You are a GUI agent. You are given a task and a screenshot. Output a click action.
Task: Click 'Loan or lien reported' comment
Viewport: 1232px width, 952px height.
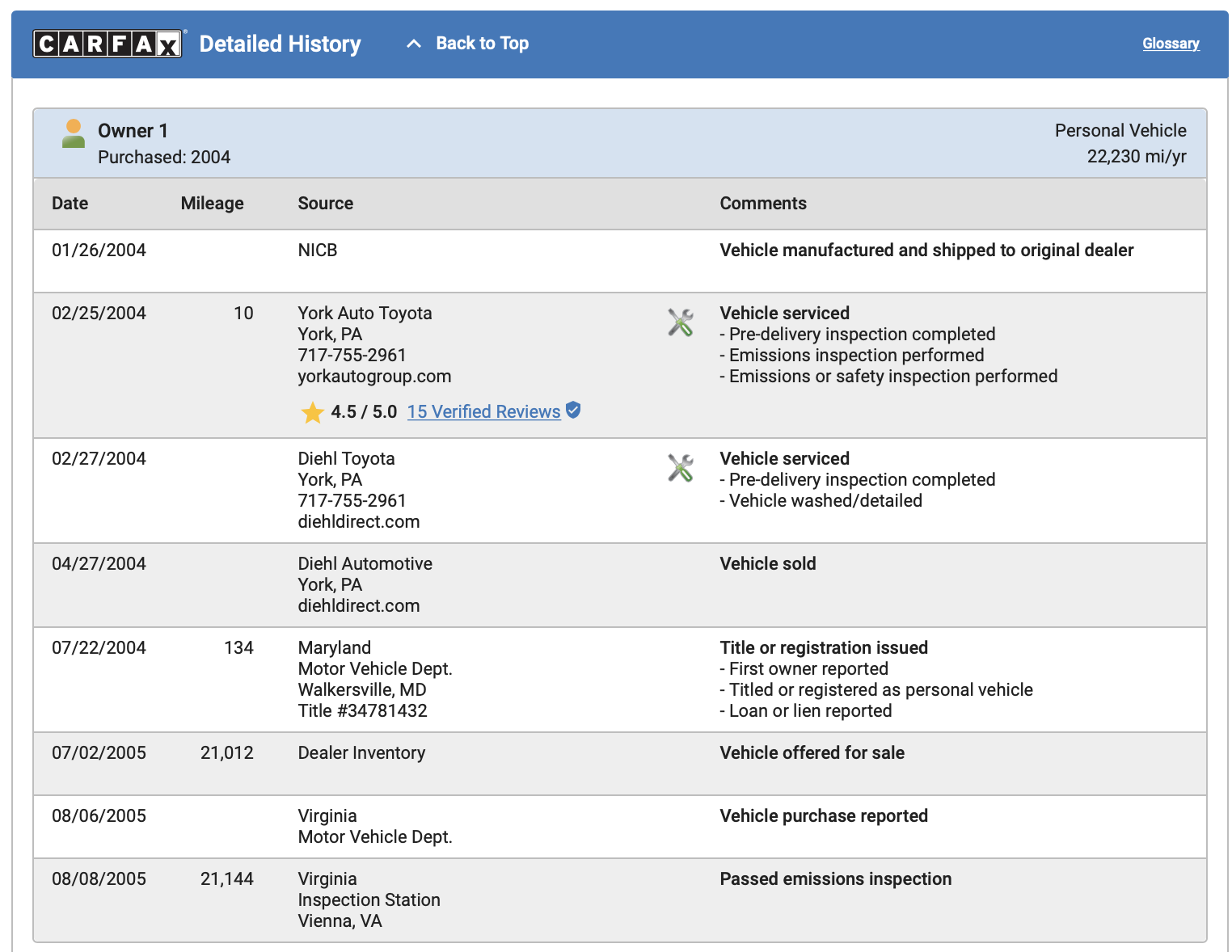806,711
